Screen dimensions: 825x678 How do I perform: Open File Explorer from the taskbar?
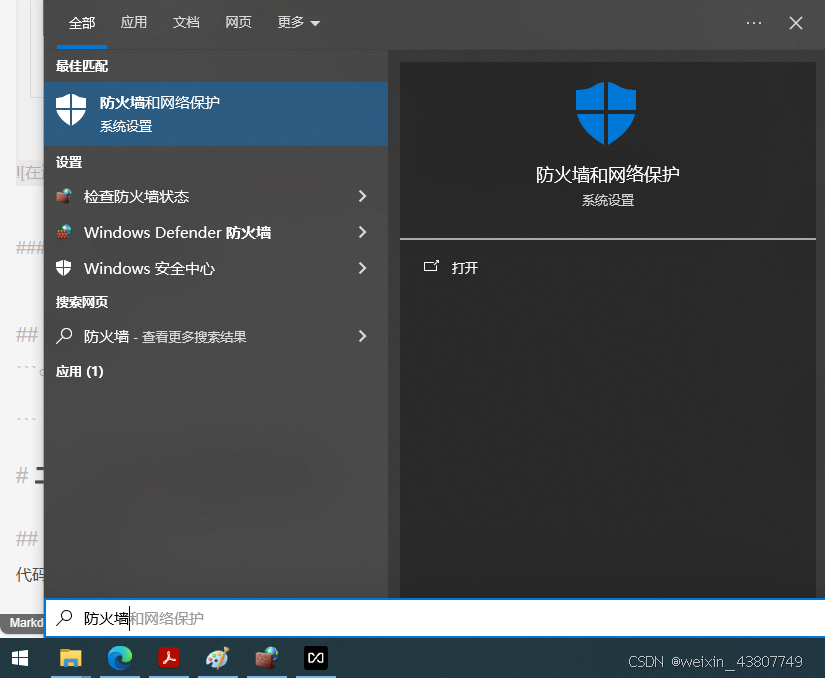(71, 658)
